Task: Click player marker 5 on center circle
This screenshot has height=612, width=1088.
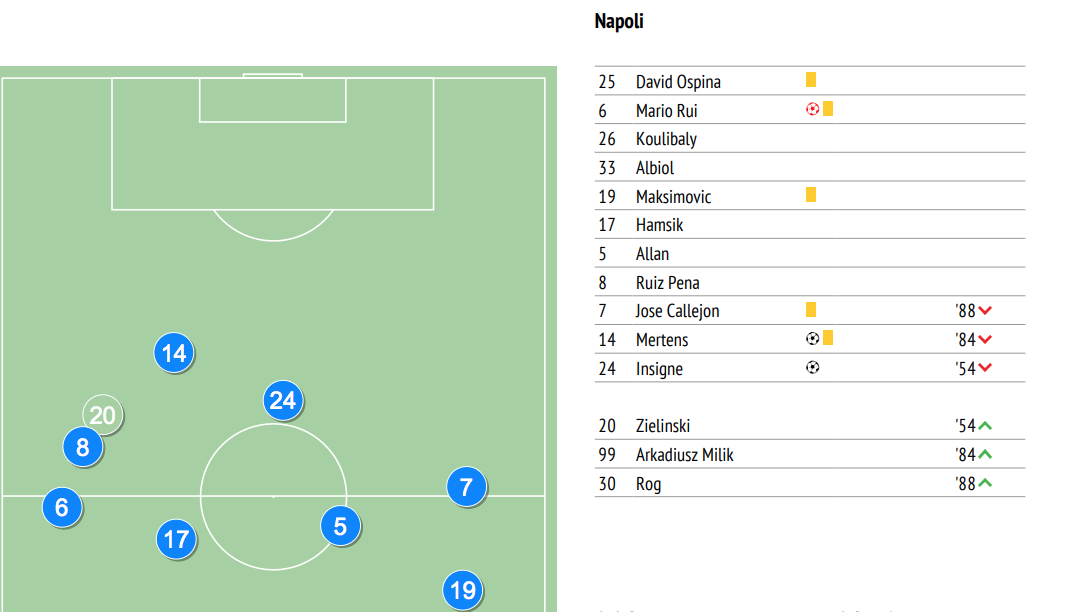Action: [340, 526]
